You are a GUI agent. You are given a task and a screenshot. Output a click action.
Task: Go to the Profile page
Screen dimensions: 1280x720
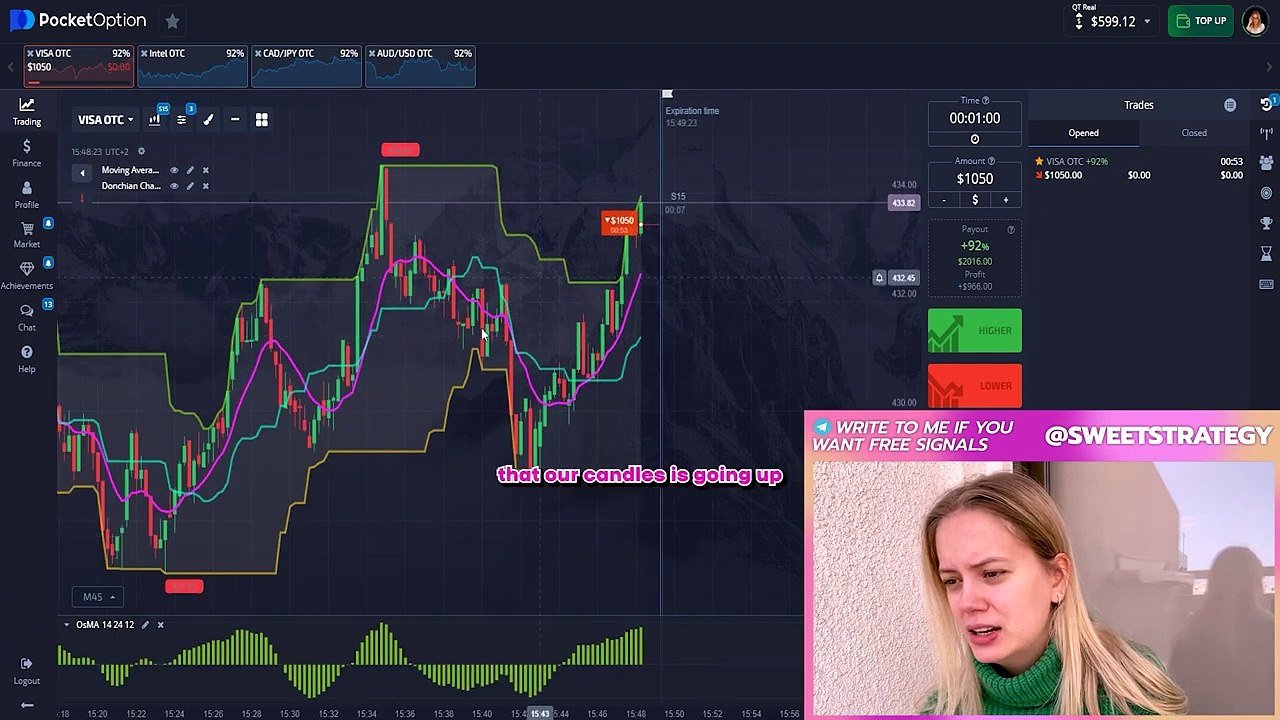pyautogui.click(x=27, y=194)
